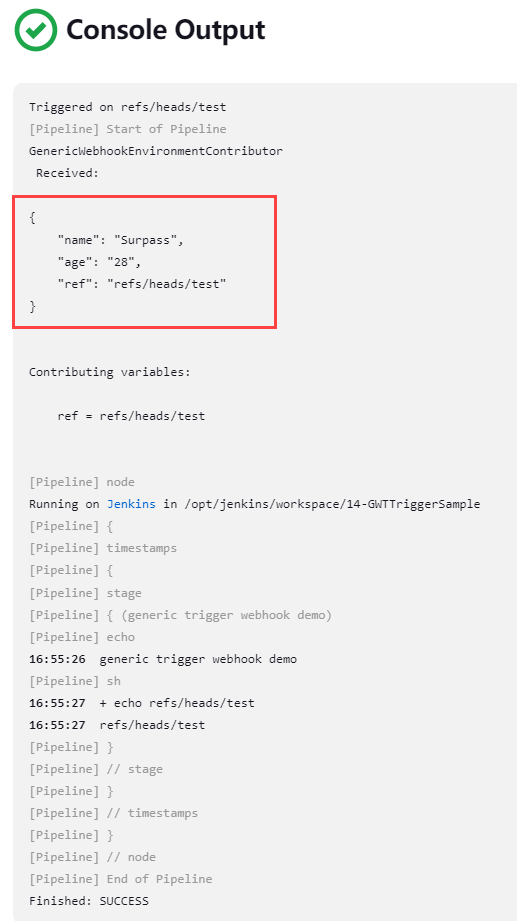Click the green success checkmark icon
Image resolution: width=517 pixels, height=921 pixels.
[35, 30]
